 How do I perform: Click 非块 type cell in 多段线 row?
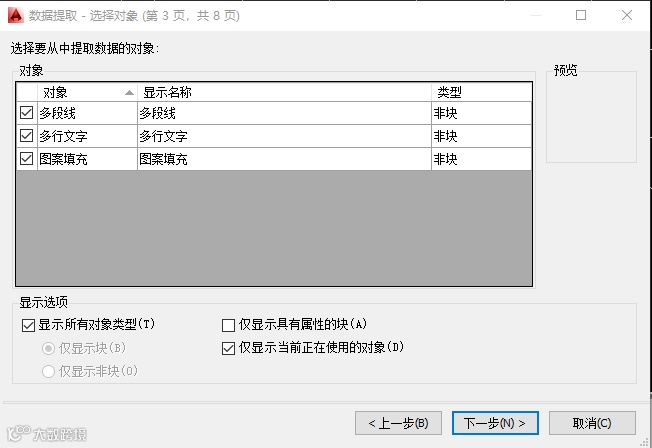pyautogui.click(x=482, y=113)
